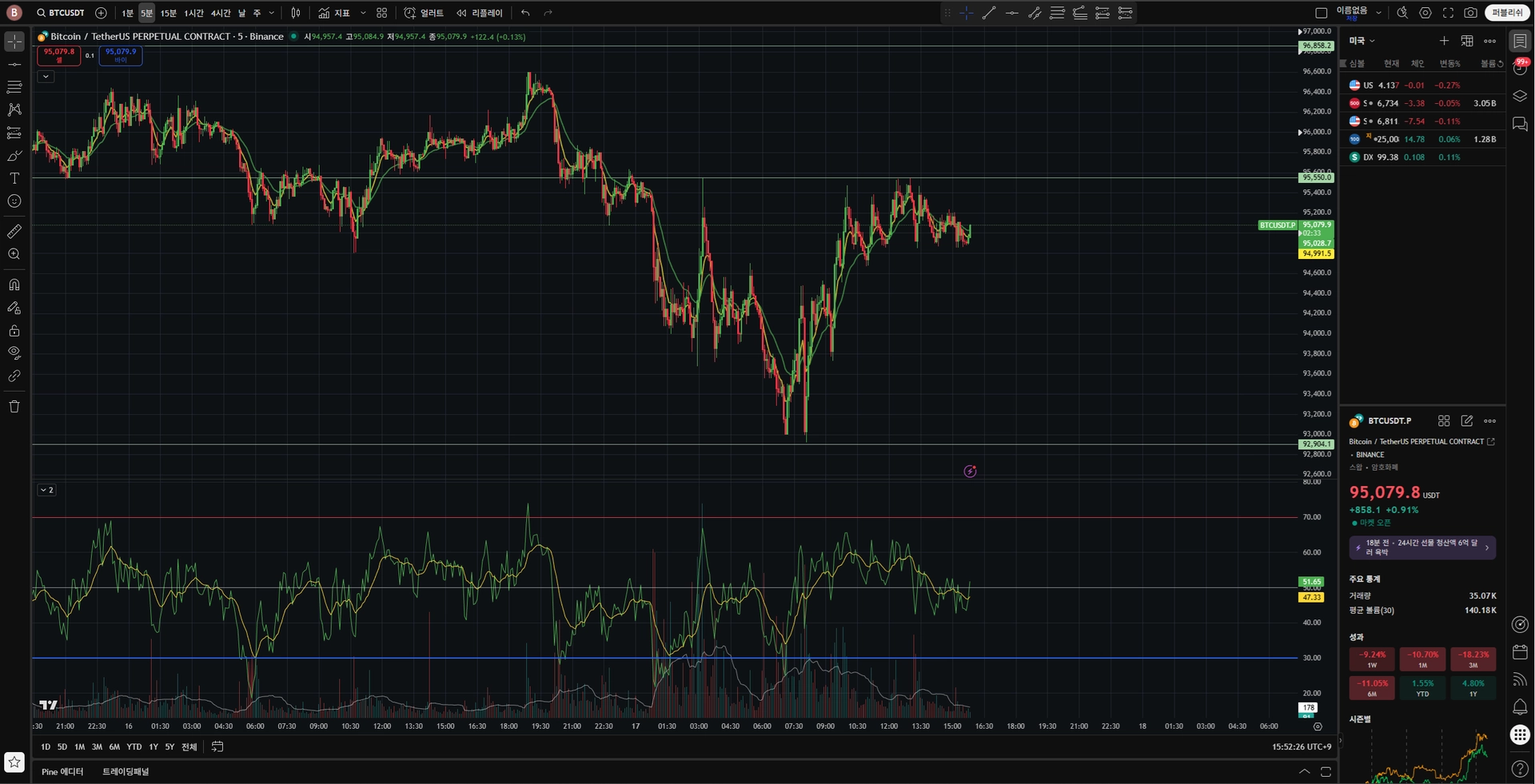Toggle magnet mode in left toolbar
1535x784 pixels.
coord(14,285)
